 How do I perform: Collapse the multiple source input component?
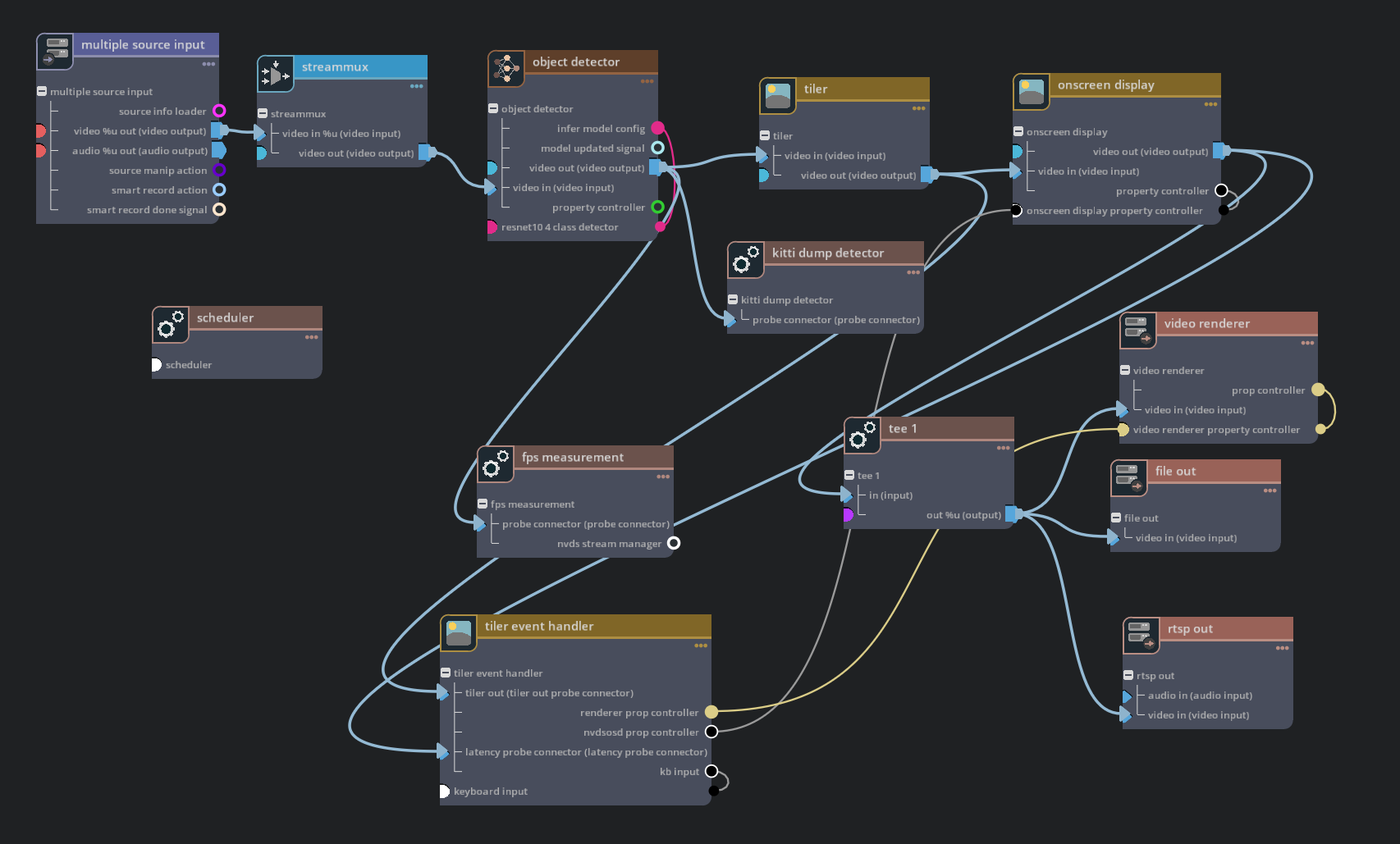(x=42, y=91)
